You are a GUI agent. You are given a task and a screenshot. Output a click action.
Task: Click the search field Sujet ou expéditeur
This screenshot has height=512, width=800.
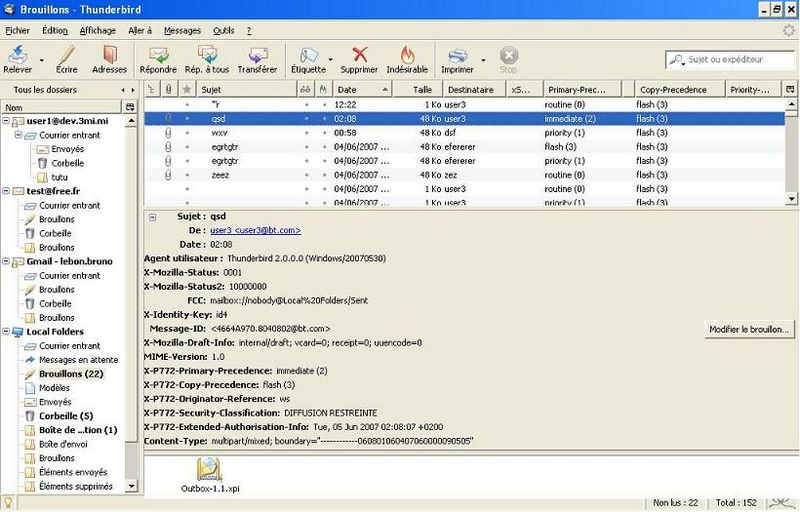735,60
